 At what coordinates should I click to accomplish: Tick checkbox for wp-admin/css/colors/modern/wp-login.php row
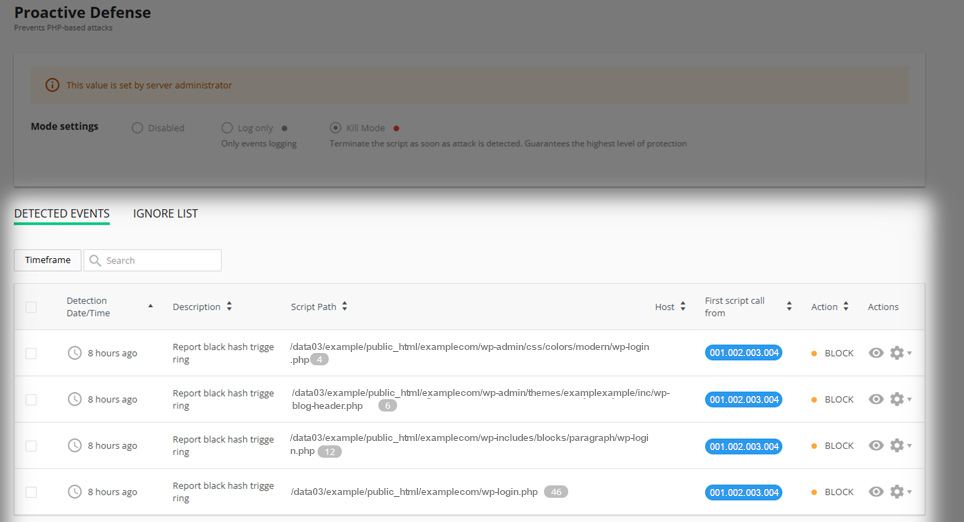pyautogui.click(x=31, y=354)
